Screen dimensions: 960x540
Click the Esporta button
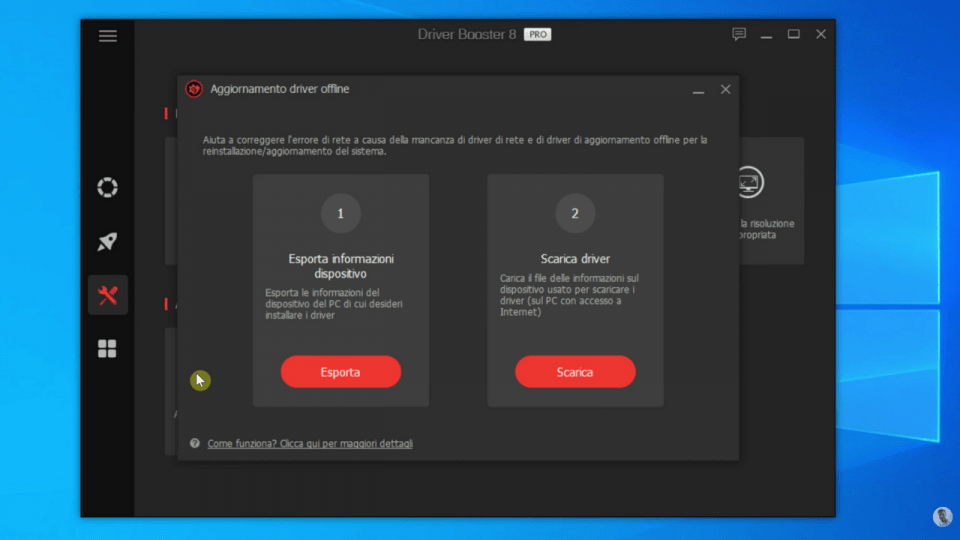click(340, 372)
